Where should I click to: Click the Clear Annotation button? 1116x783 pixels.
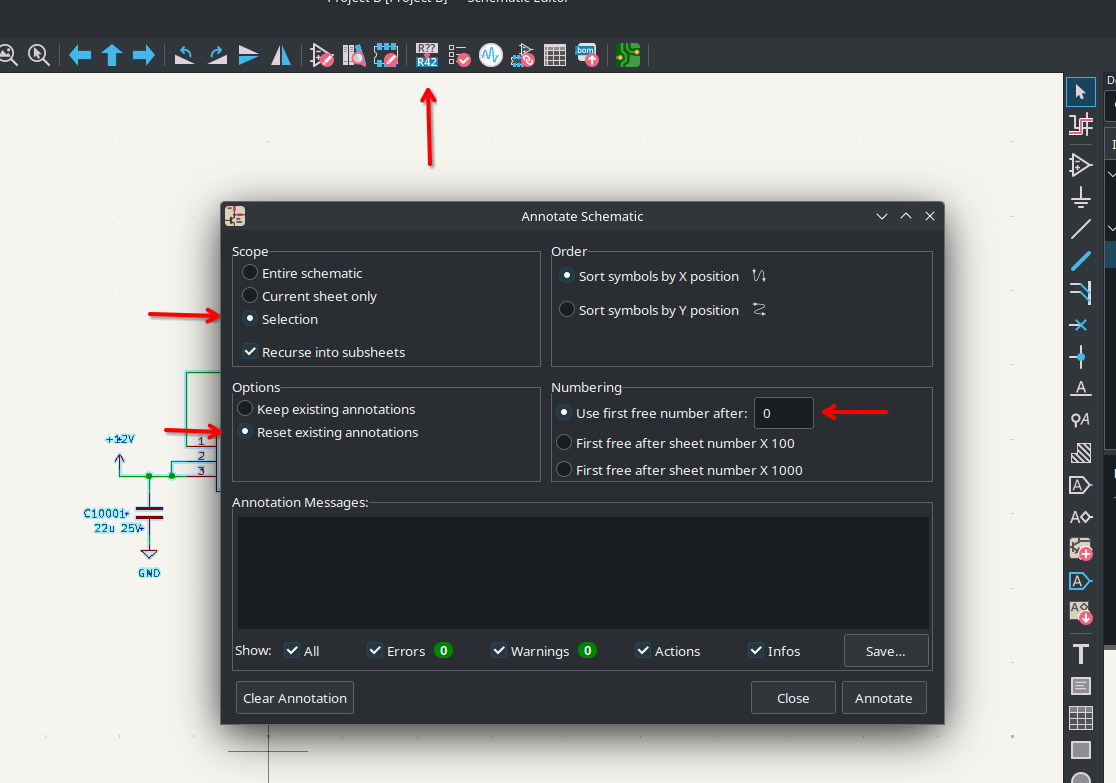pos(295,698)
